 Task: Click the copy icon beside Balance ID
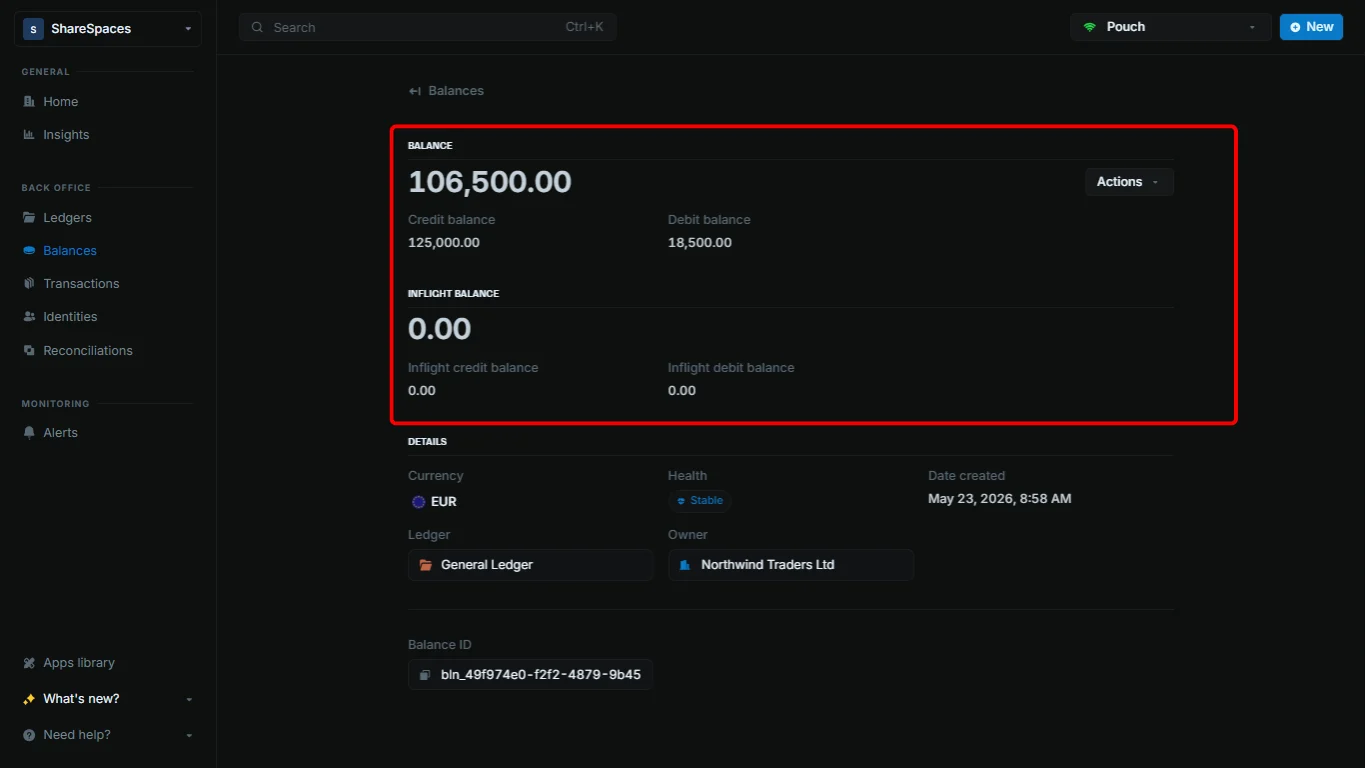pyautogui.click(x=425, y=675)
